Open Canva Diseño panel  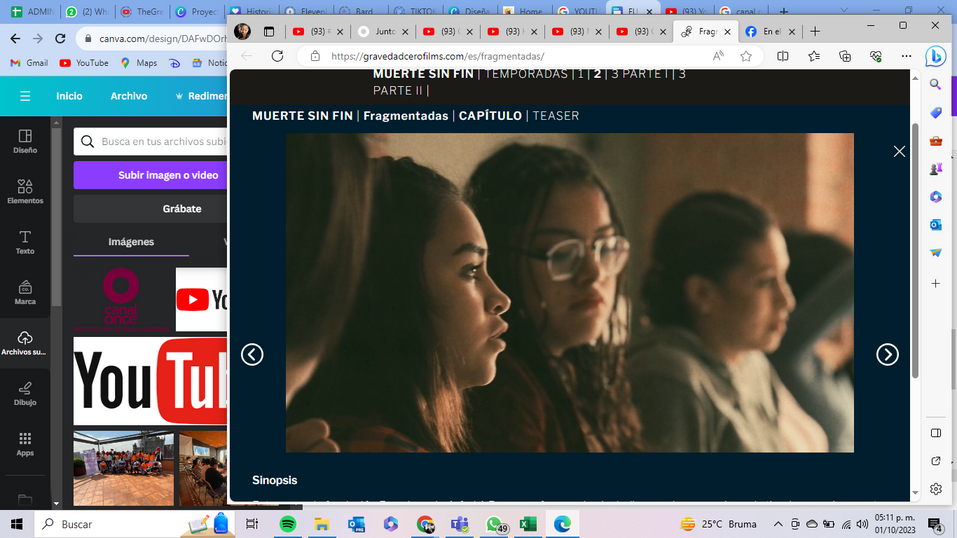pos(25,141)
